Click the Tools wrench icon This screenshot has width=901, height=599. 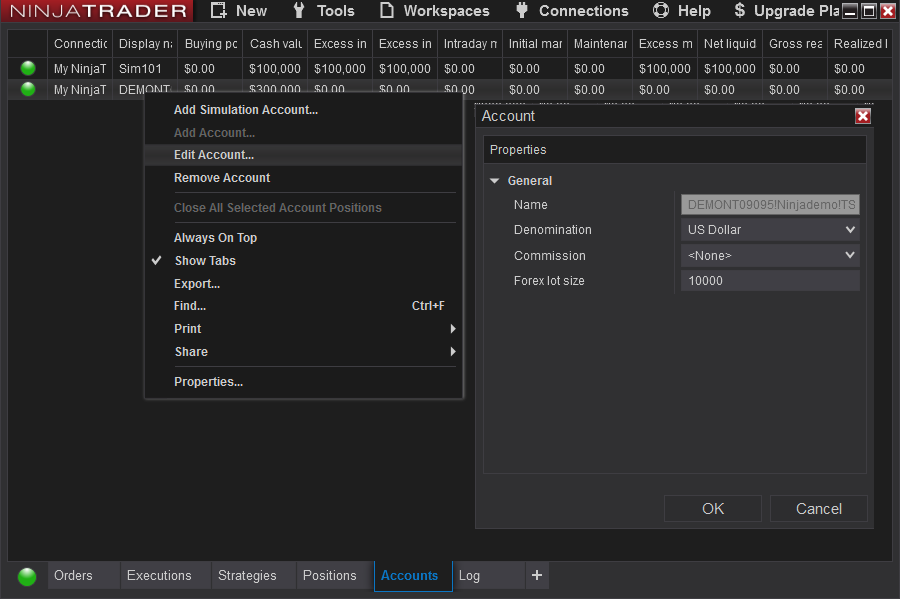[299, 11]
